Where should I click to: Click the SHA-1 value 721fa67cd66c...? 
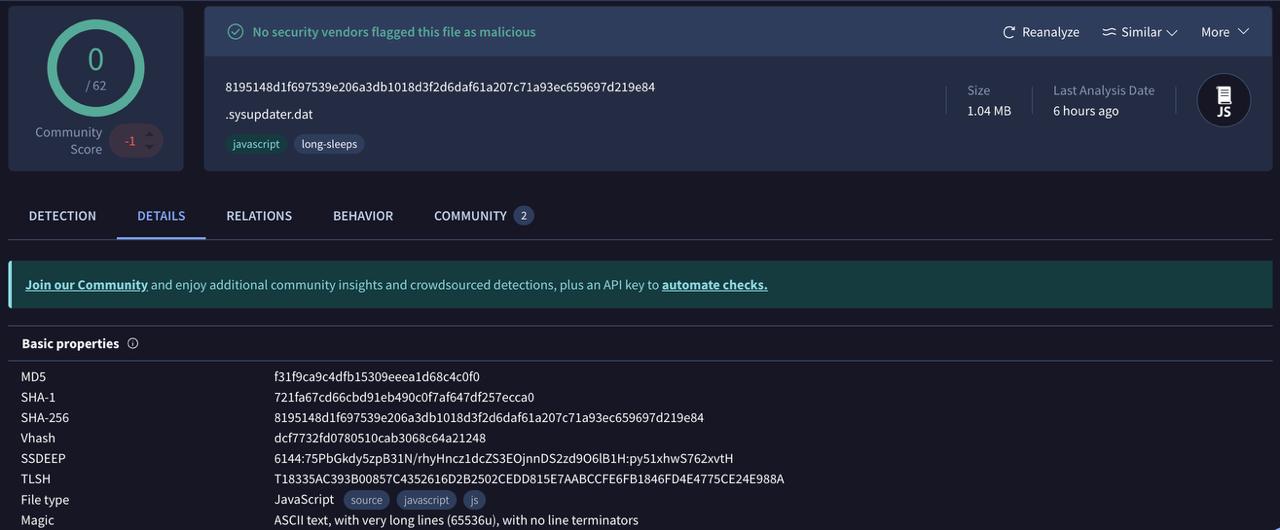coord(404,397)
